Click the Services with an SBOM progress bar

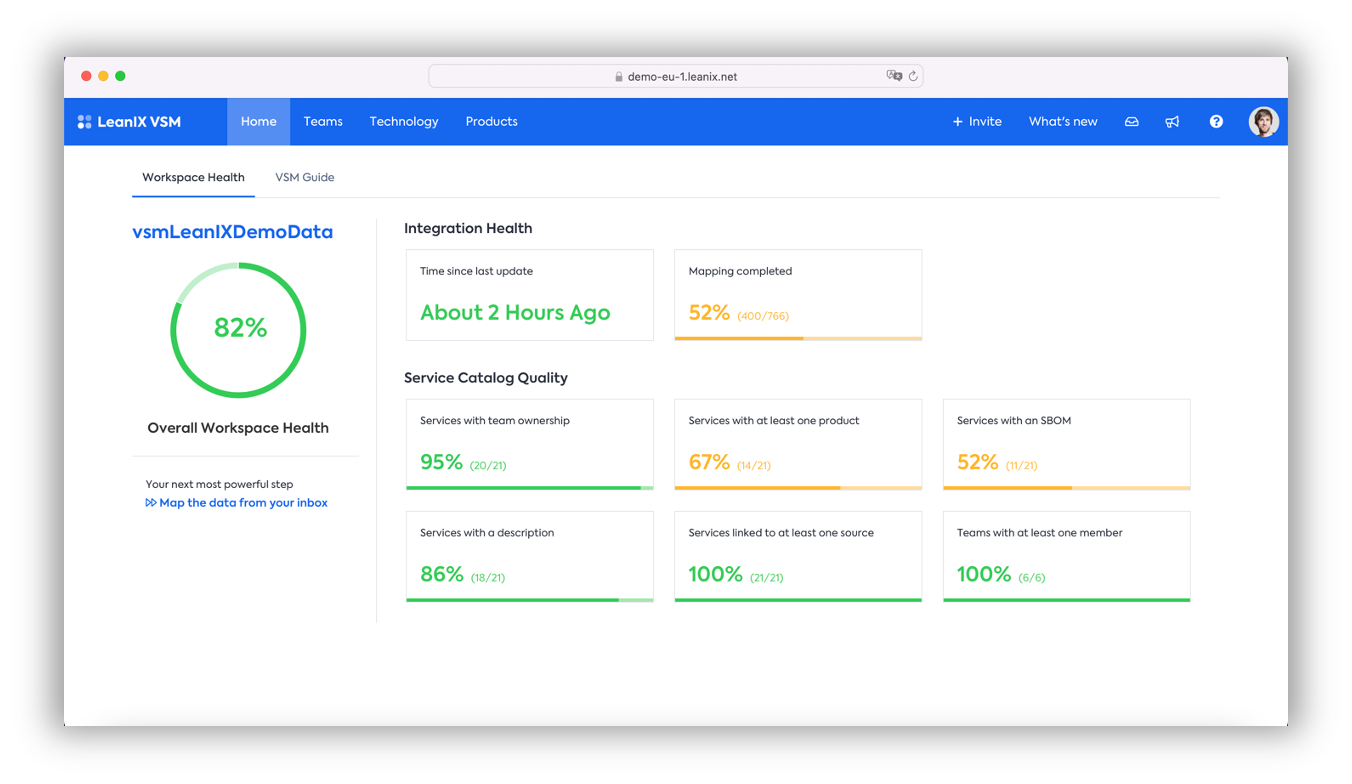point(1067,488)
